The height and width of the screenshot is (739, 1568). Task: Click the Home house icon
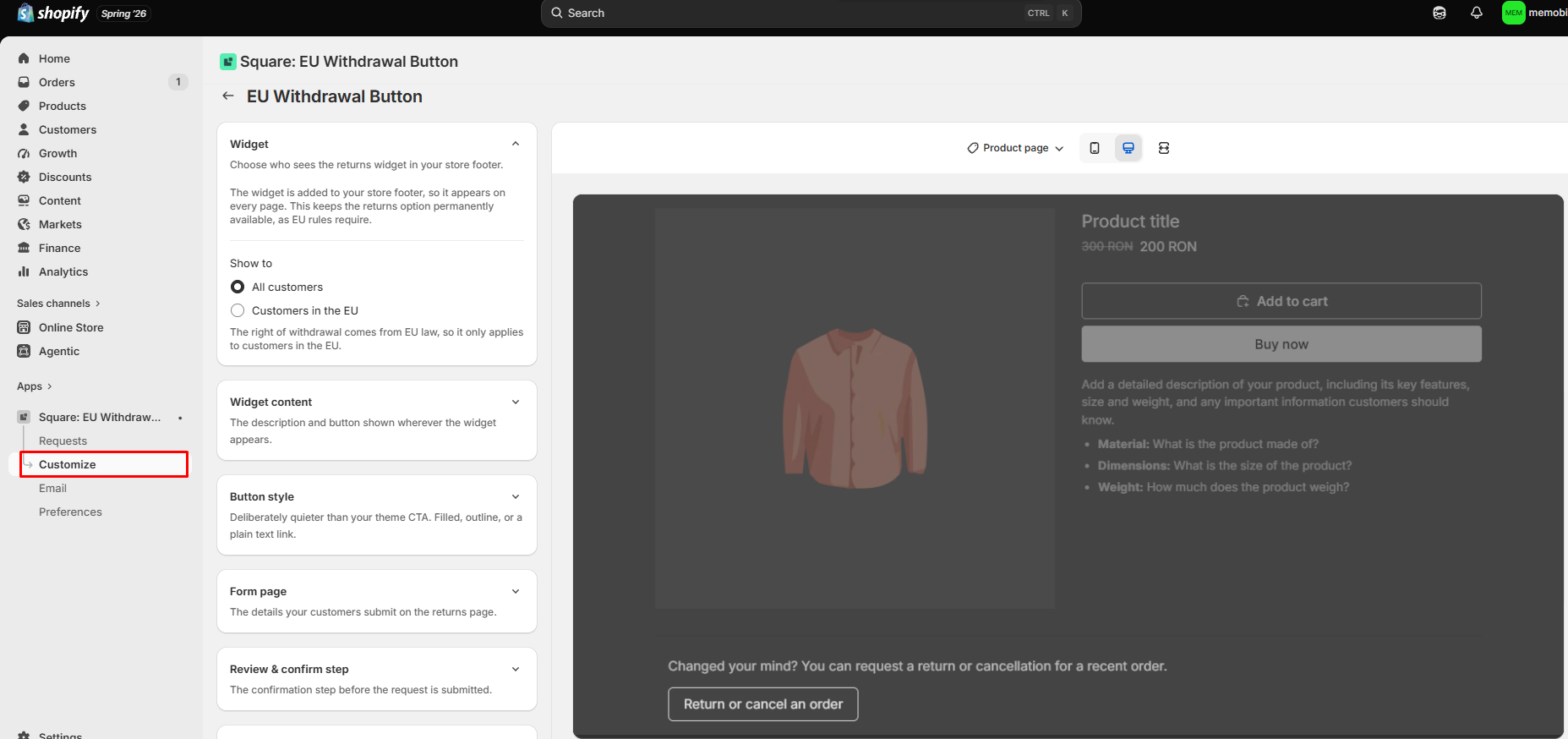click(x=24, y=58)
